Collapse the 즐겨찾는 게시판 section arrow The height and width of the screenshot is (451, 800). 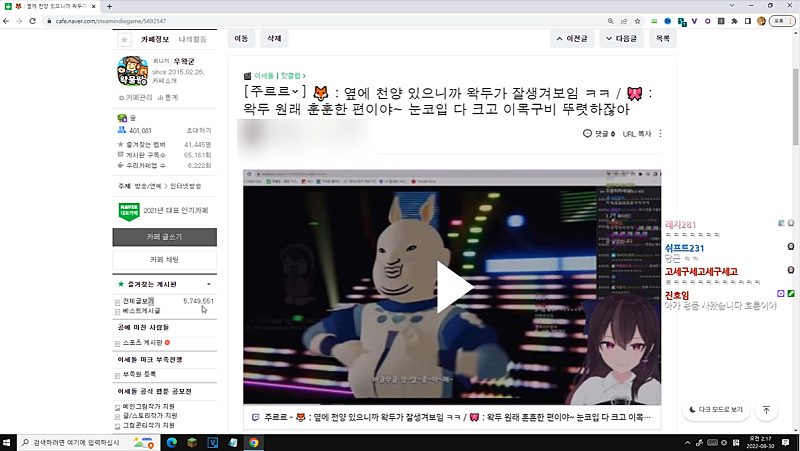(208, 284)
